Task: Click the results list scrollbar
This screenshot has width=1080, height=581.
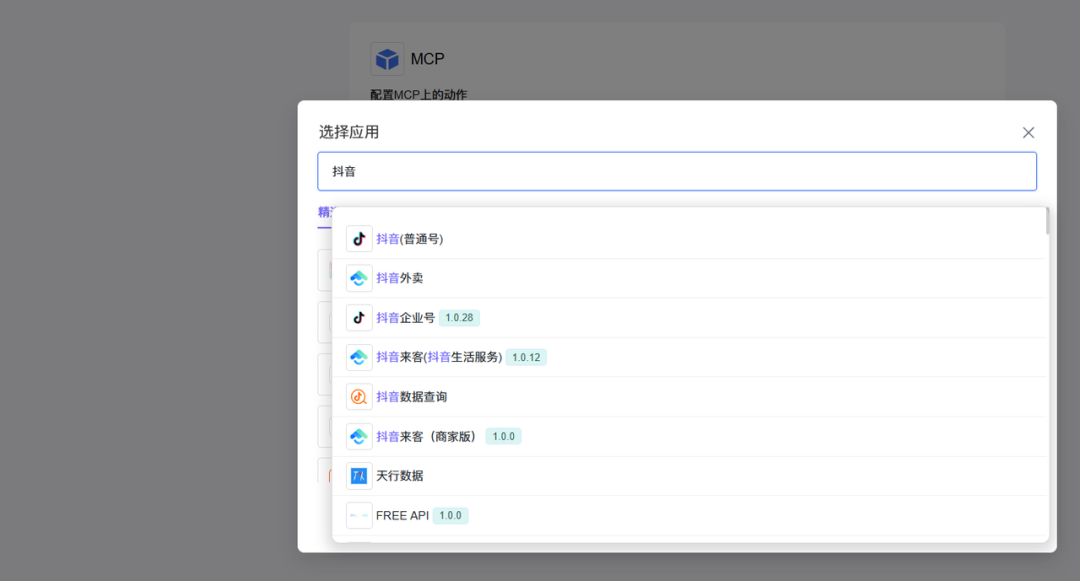Action: 1046,222
